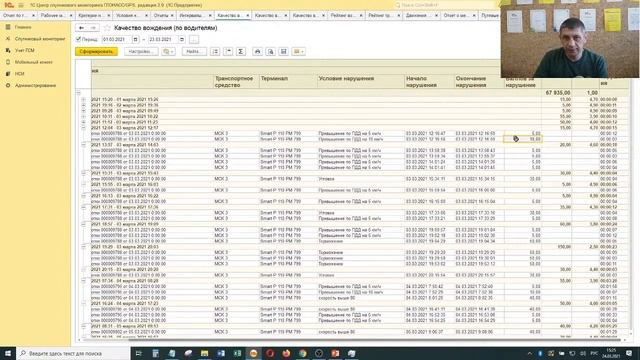Select the Транспортное средство column header
The width and height of the screenshot is (640, 360).
point(236,82)
